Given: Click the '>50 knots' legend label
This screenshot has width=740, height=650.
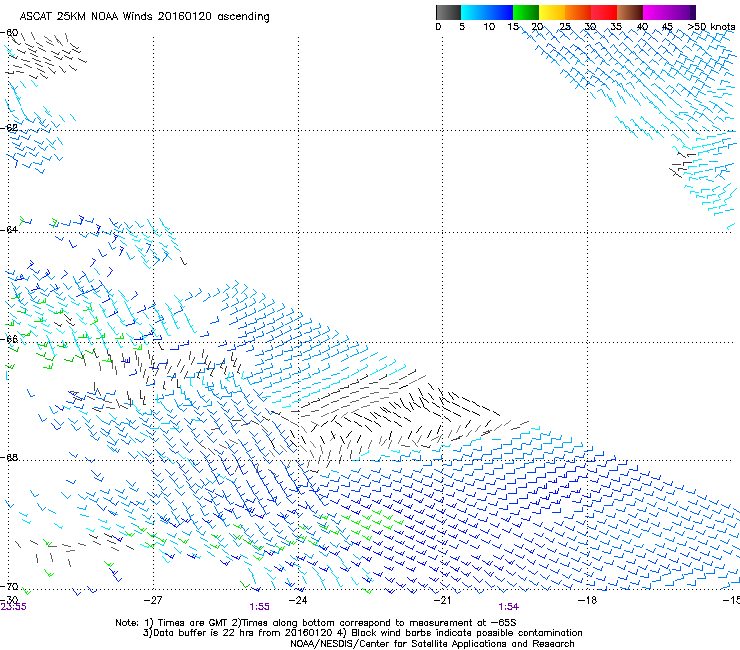Looking at the screenshot, I should tap(711, 27).
